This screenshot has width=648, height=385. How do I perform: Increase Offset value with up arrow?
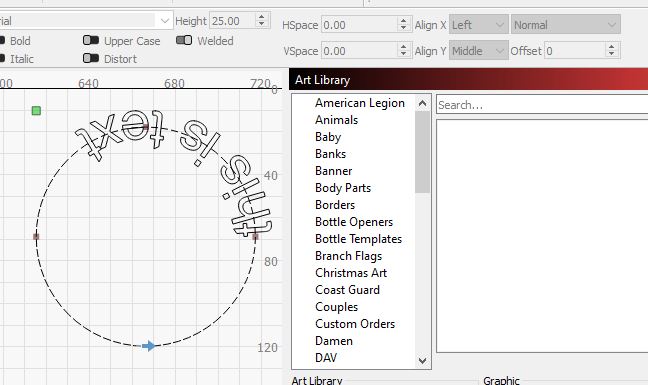coord(612,47)
